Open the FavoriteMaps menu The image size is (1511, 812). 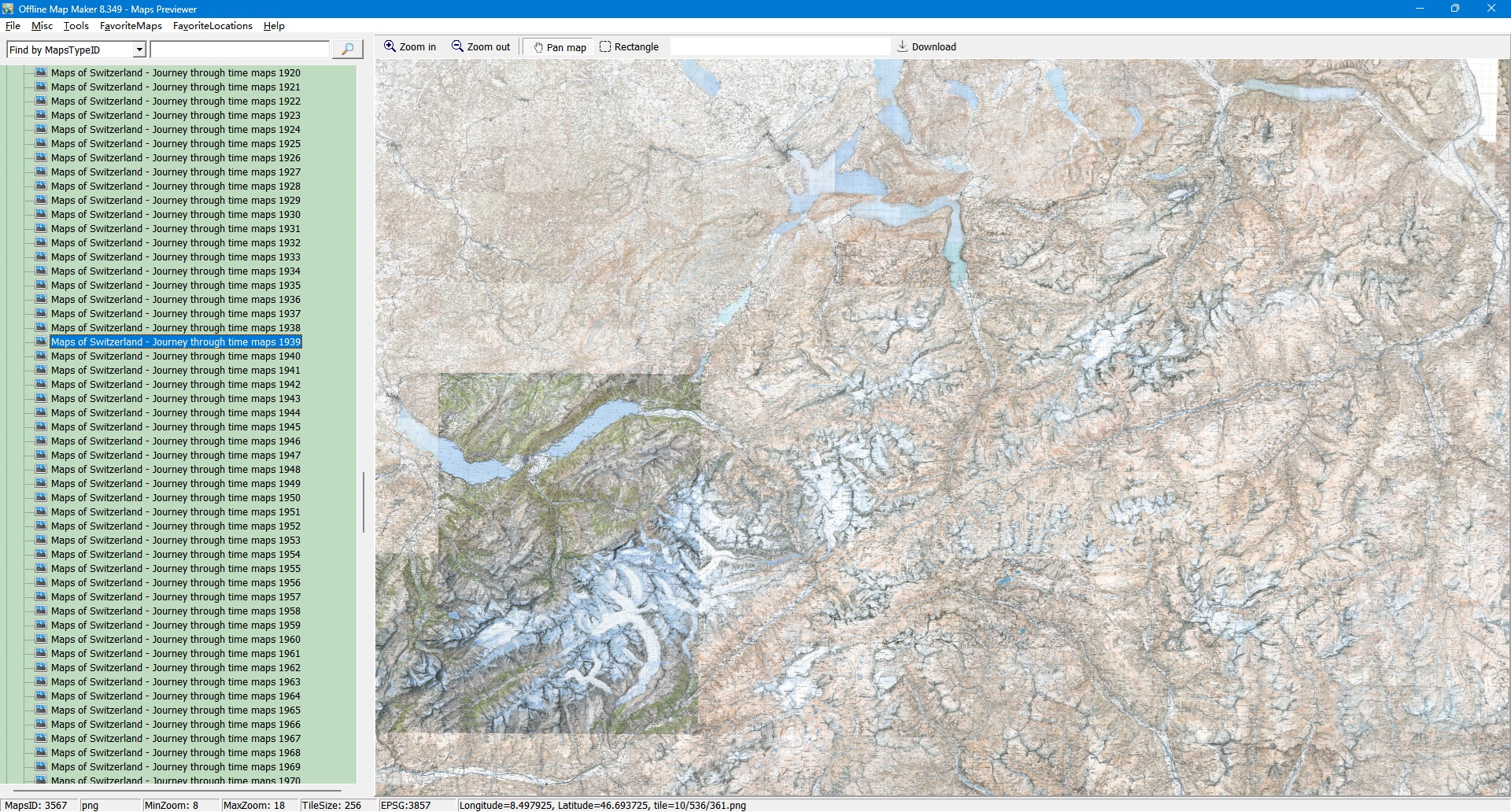tap(131, 26)
